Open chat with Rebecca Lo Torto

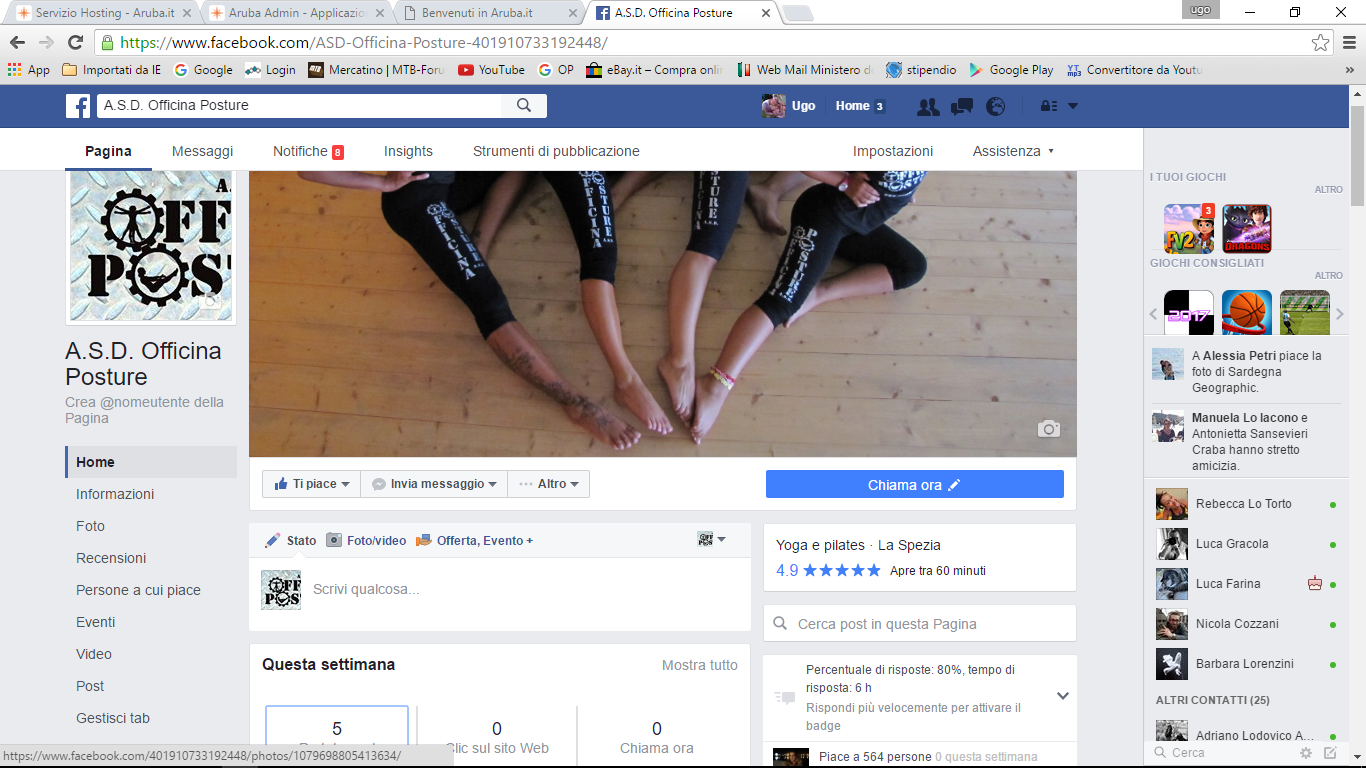[1246, 504]
